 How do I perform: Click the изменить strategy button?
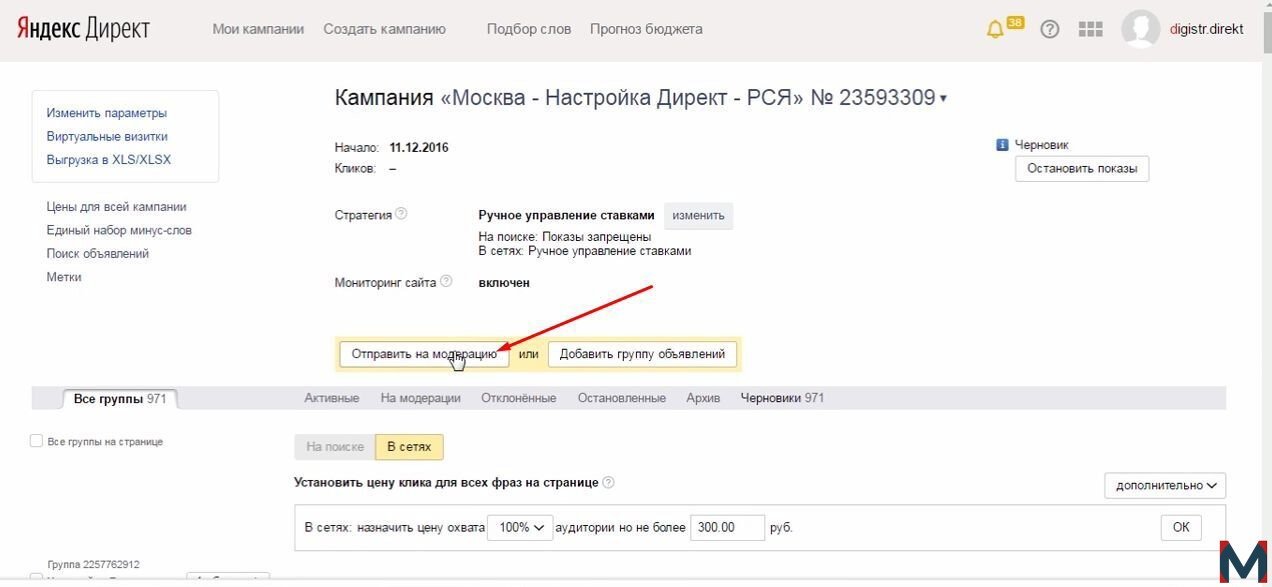698,216
